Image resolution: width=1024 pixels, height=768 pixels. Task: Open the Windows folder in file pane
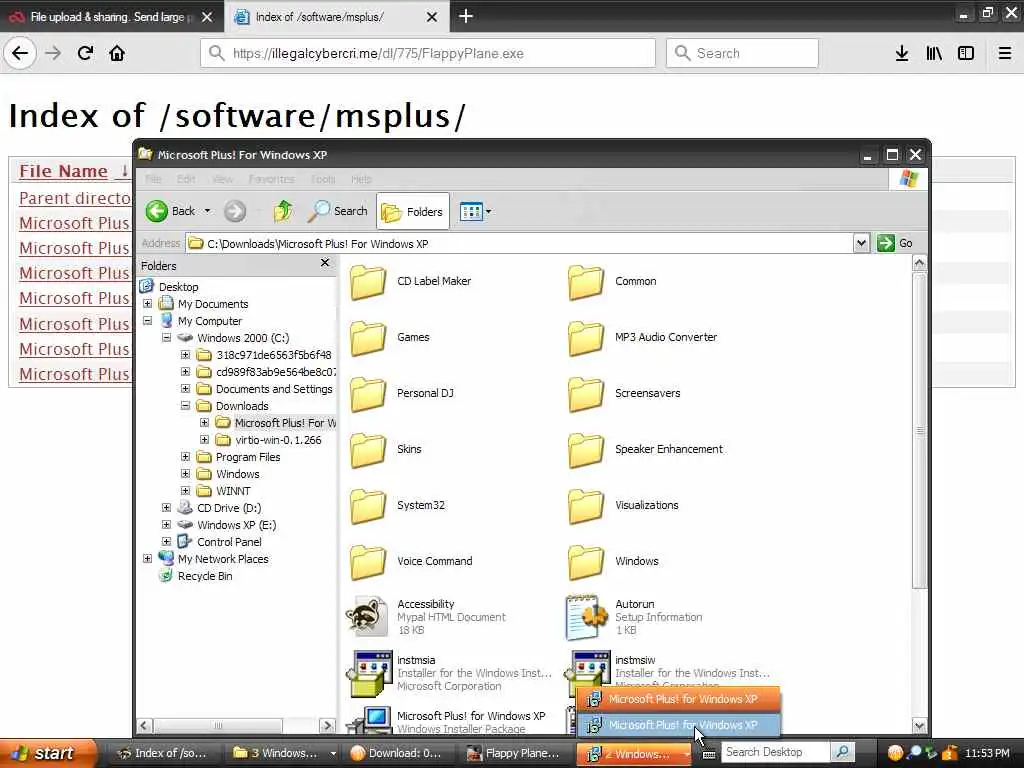coord(613,562)
